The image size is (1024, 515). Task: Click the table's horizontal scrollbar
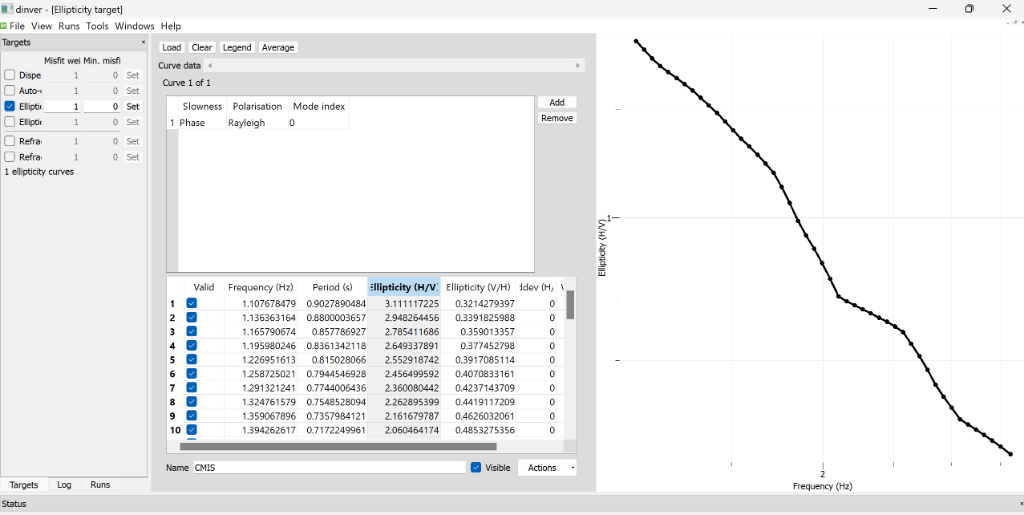point(338,447)
